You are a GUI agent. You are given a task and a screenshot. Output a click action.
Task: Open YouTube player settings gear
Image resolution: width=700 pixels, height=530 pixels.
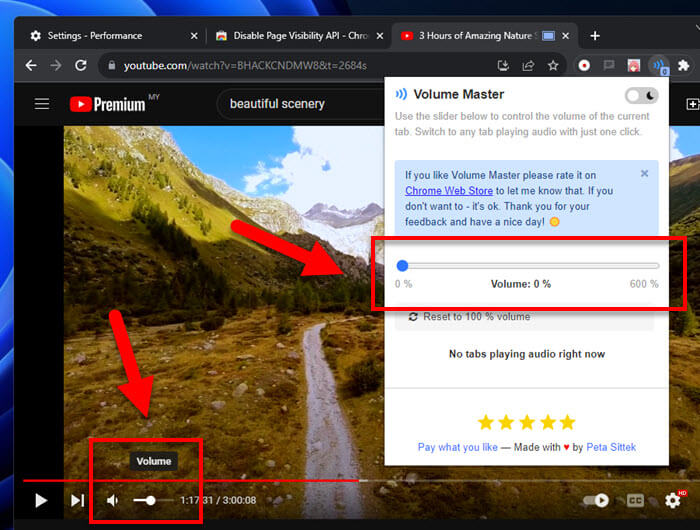[x=673, y=501]
